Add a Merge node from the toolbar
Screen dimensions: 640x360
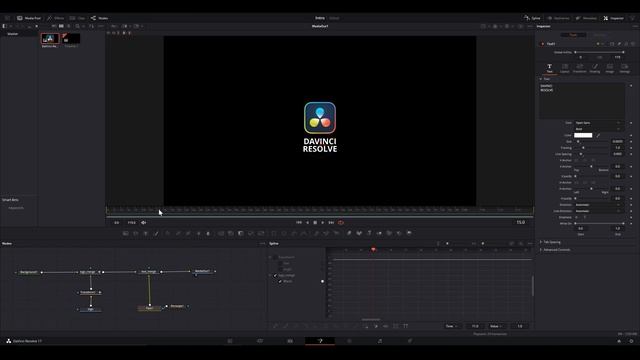pyautogui.click(x=221, y=233)
